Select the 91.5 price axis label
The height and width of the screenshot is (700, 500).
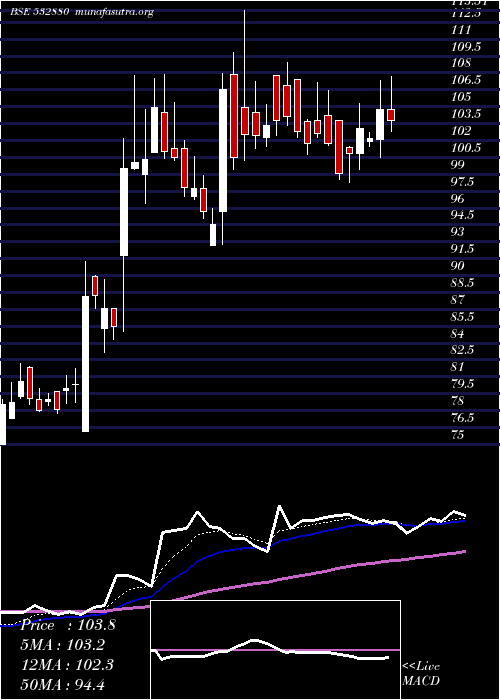[462, 249]
